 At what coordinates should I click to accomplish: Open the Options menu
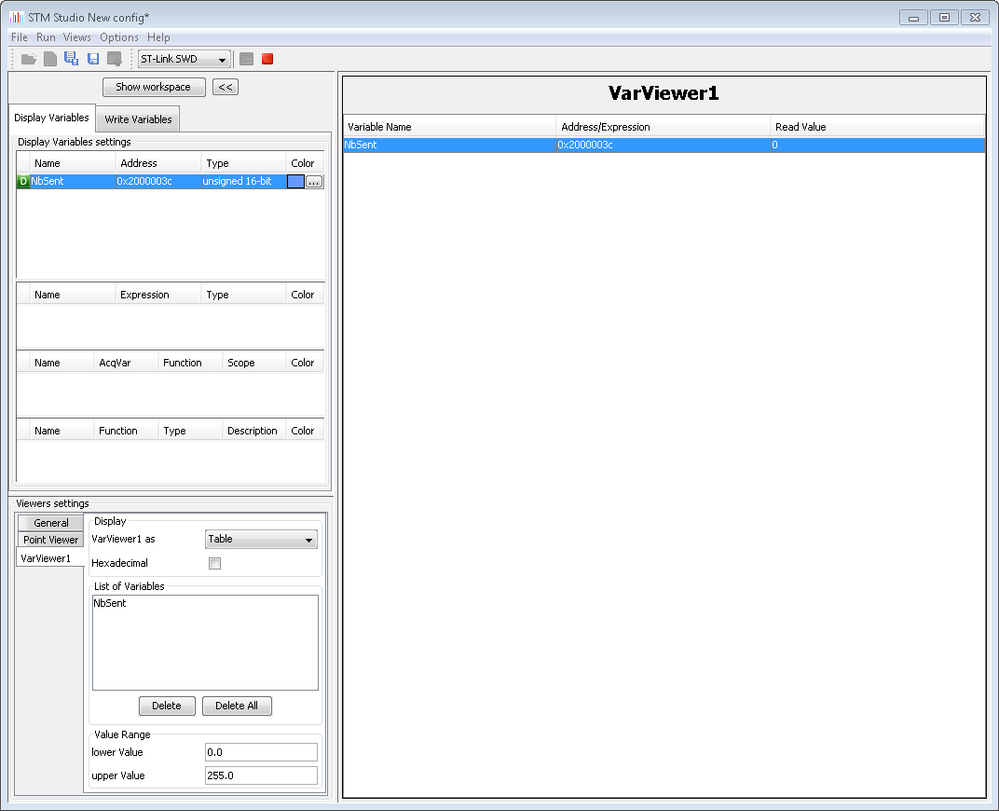click(119, 38)
